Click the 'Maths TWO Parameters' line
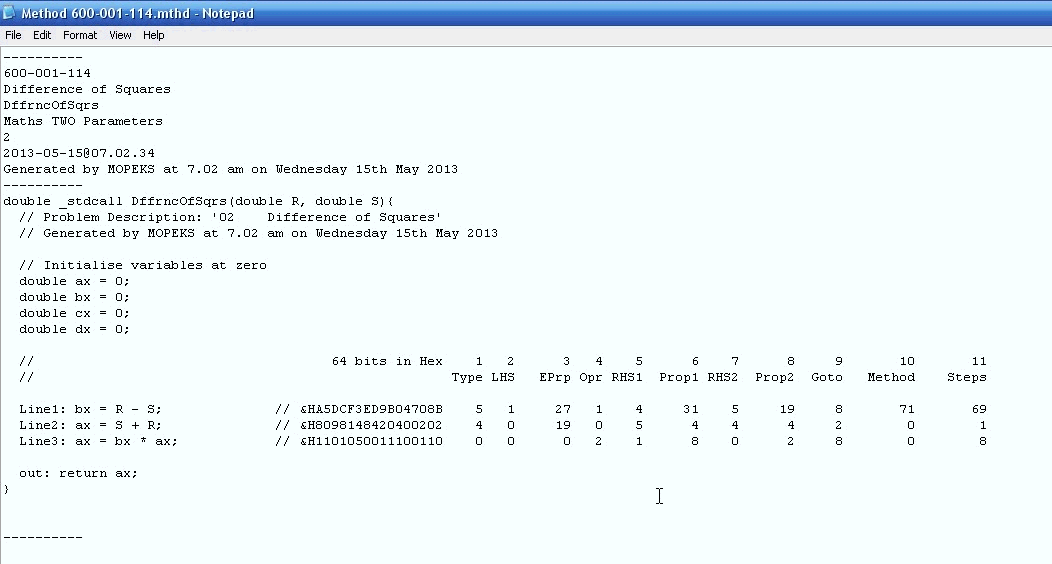 click(x=83, y=121)
